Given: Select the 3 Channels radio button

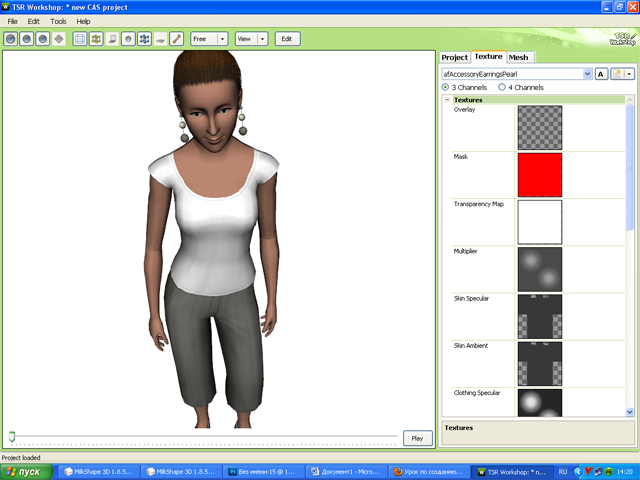Looking at the screenshot, I should coord(446,88).
